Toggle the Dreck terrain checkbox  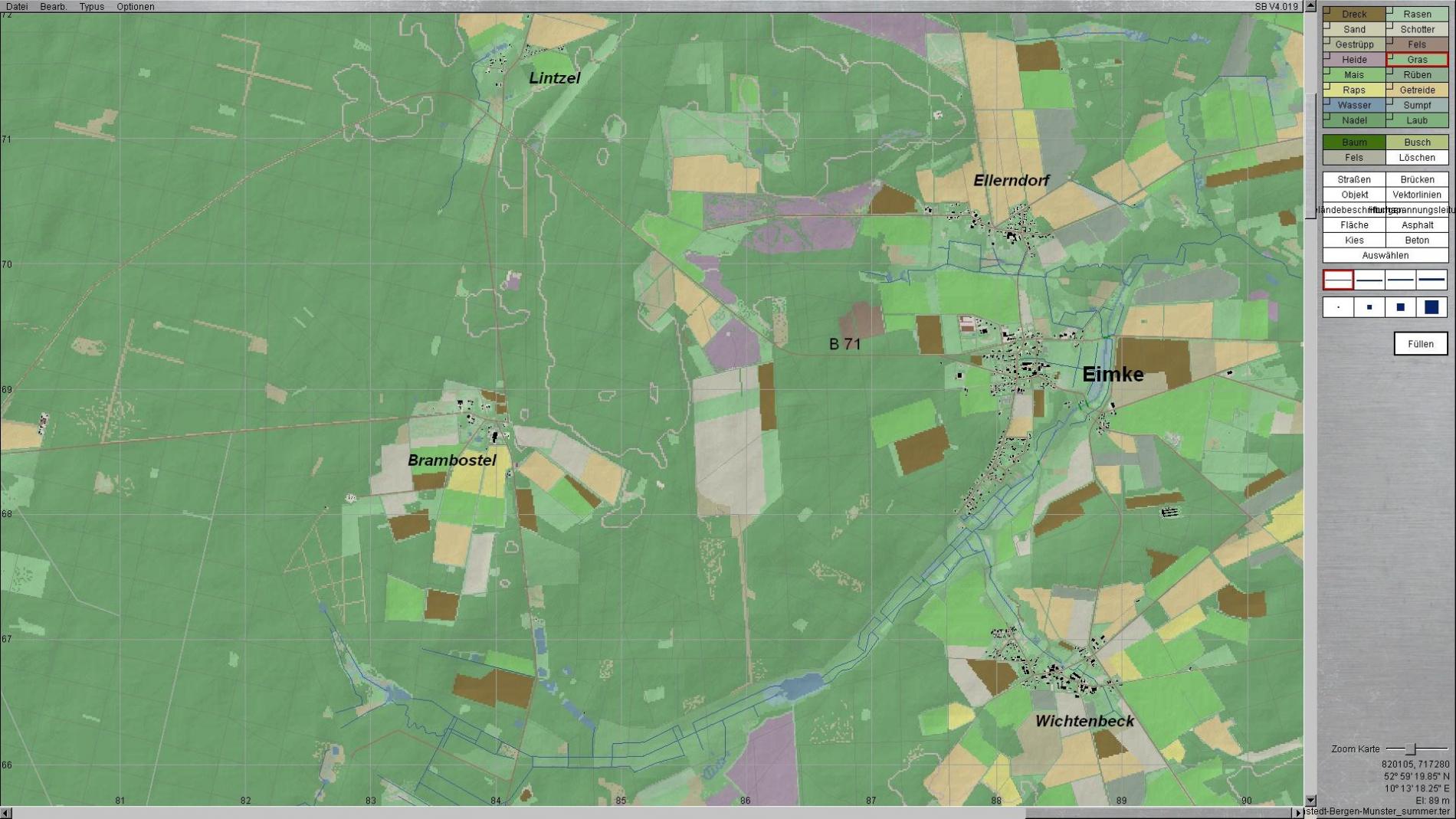click(1327, 10)
